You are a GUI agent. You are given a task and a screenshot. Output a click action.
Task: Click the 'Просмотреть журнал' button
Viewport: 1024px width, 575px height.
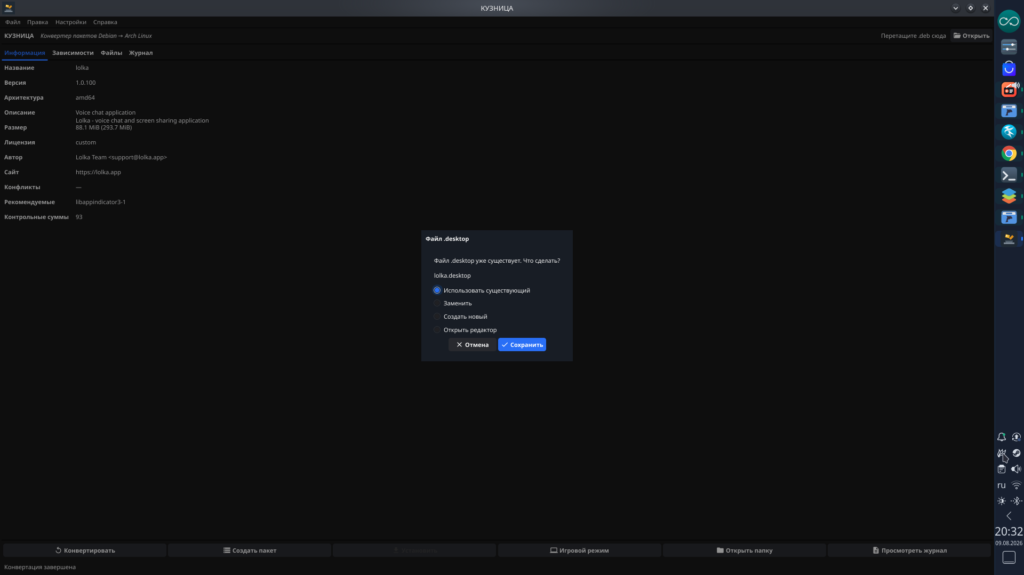(x=909, y=550)
